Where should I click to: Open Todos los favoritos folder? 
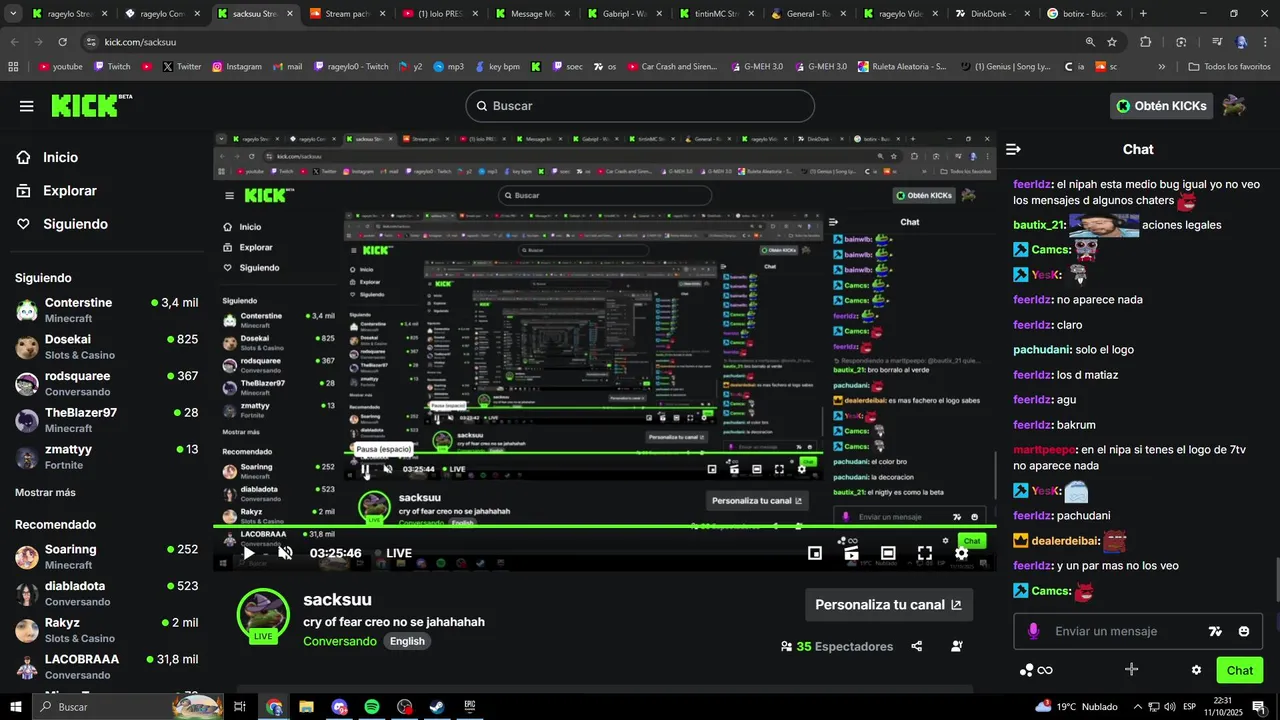point(1229,67)
